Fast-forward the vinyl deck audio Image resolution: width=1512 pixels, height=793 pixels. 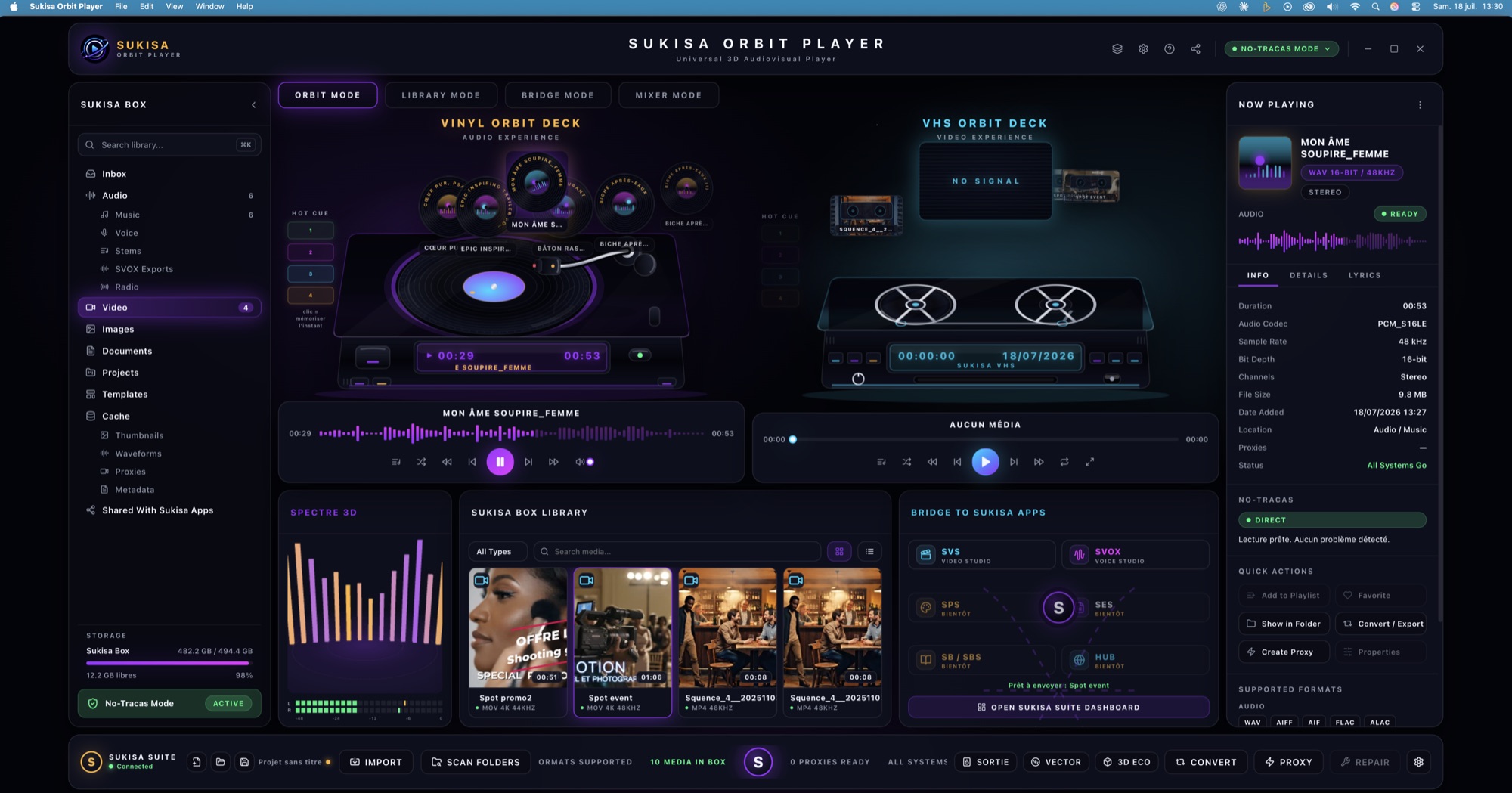pyautogui.click(x=553, y=462)
